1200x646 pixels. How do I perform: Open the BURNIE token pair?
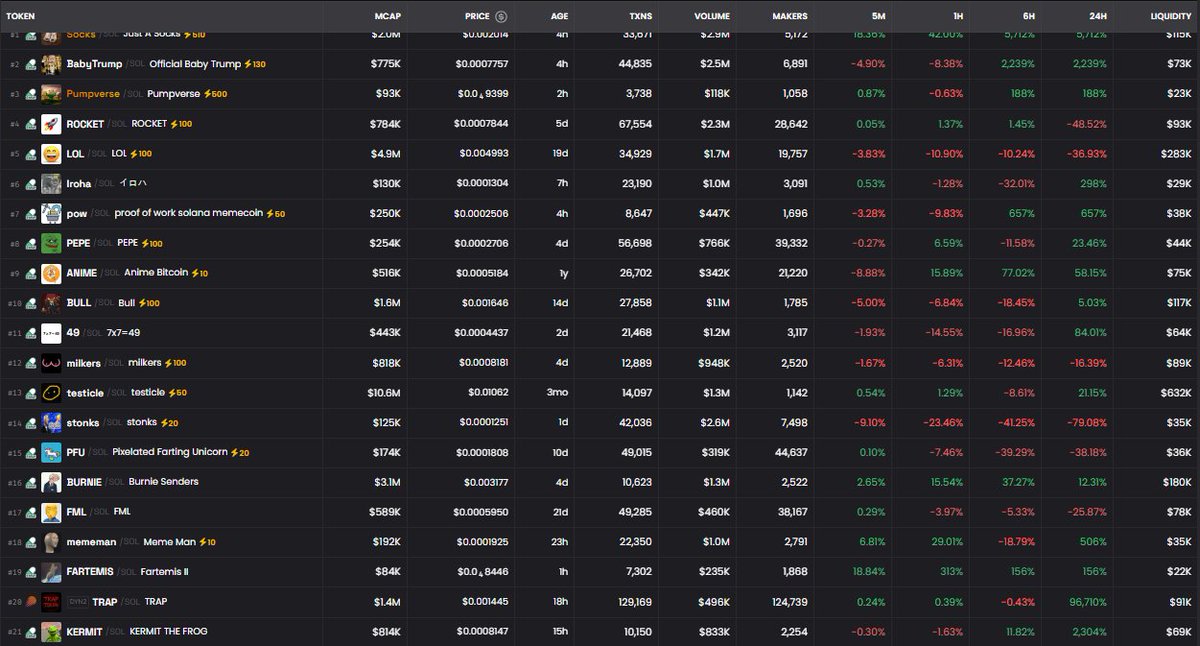coord(84,482)
